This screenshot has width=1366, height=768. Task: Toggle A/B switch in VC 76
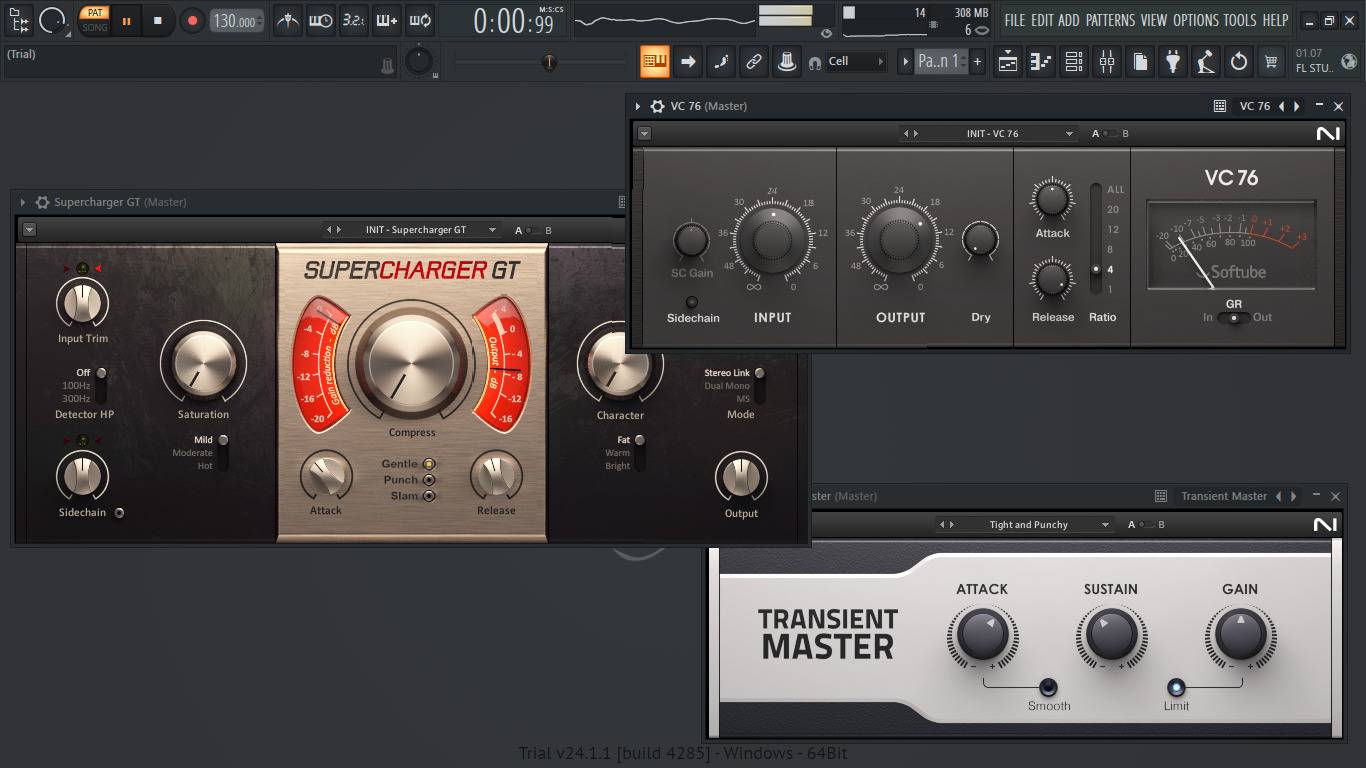pos(1110,134)
